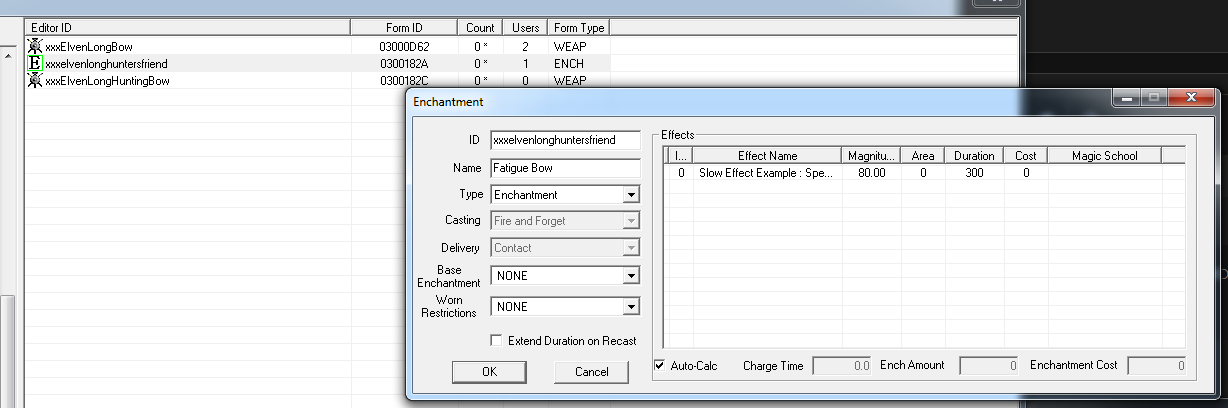Sort effects by Magnitude column
The image size is (1228, 408).
pos(871,156)
